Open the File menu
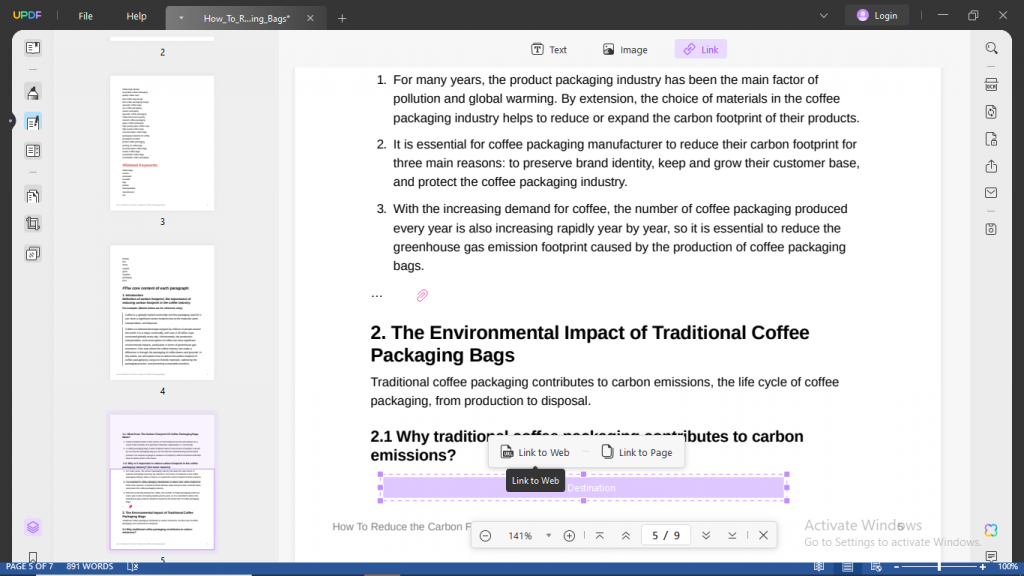The image size is (1024, 576). click(x=86, y=17)
